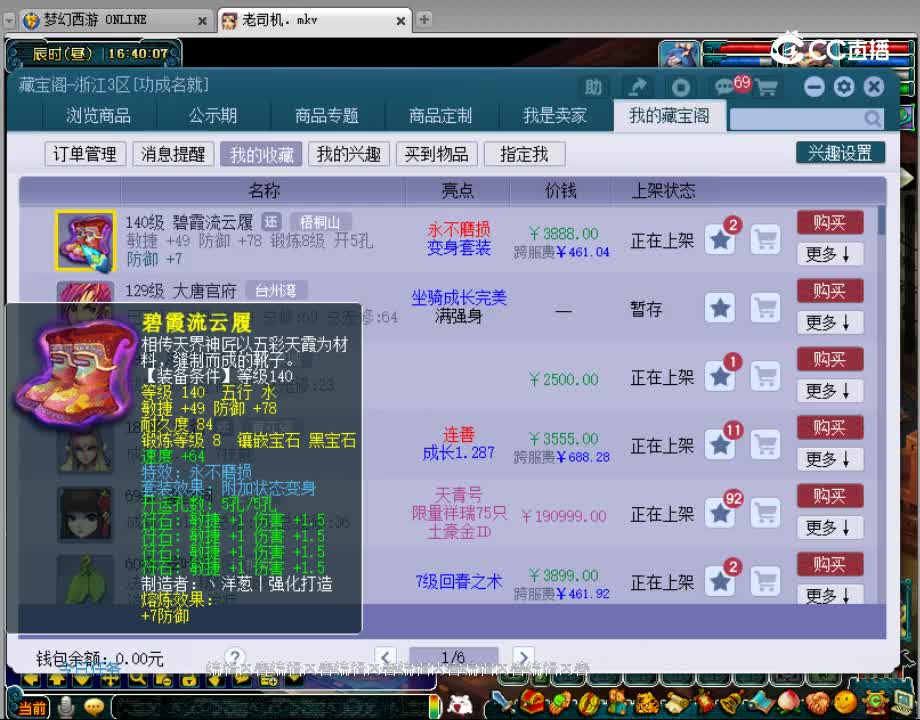This screenshot has width=920, height=720.
Task: Add the 7级回春之术 item to cart
Action: [765, 582]
